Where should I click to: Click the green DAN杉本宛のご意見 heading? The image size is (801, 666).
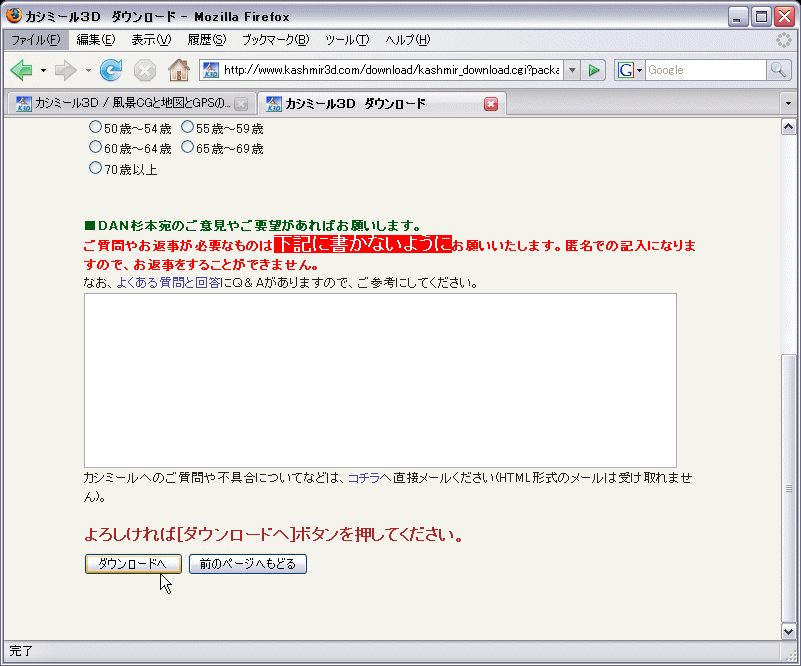click(253, 225)
